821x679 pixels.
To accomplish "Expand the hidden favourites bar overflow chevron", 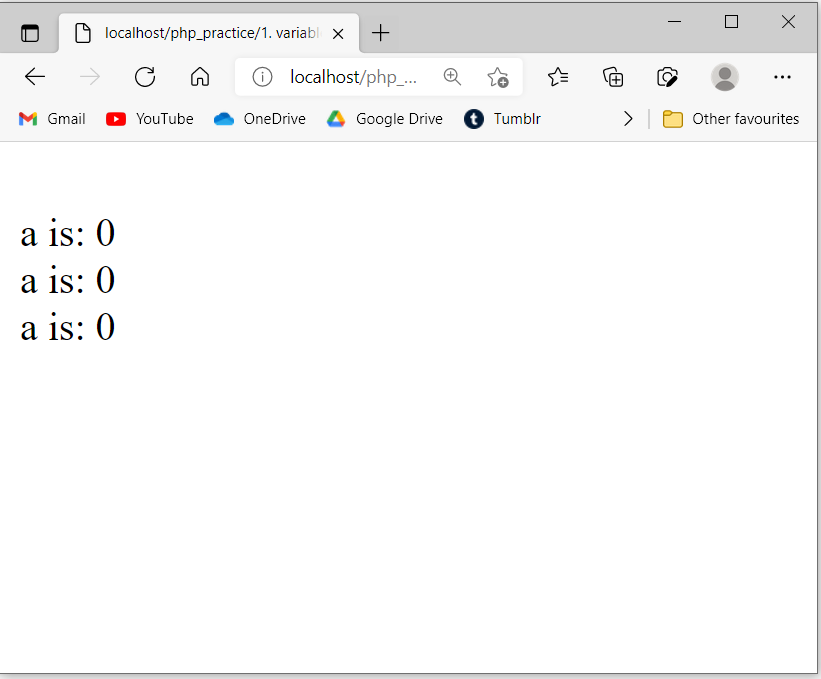I will coord(628,119).
